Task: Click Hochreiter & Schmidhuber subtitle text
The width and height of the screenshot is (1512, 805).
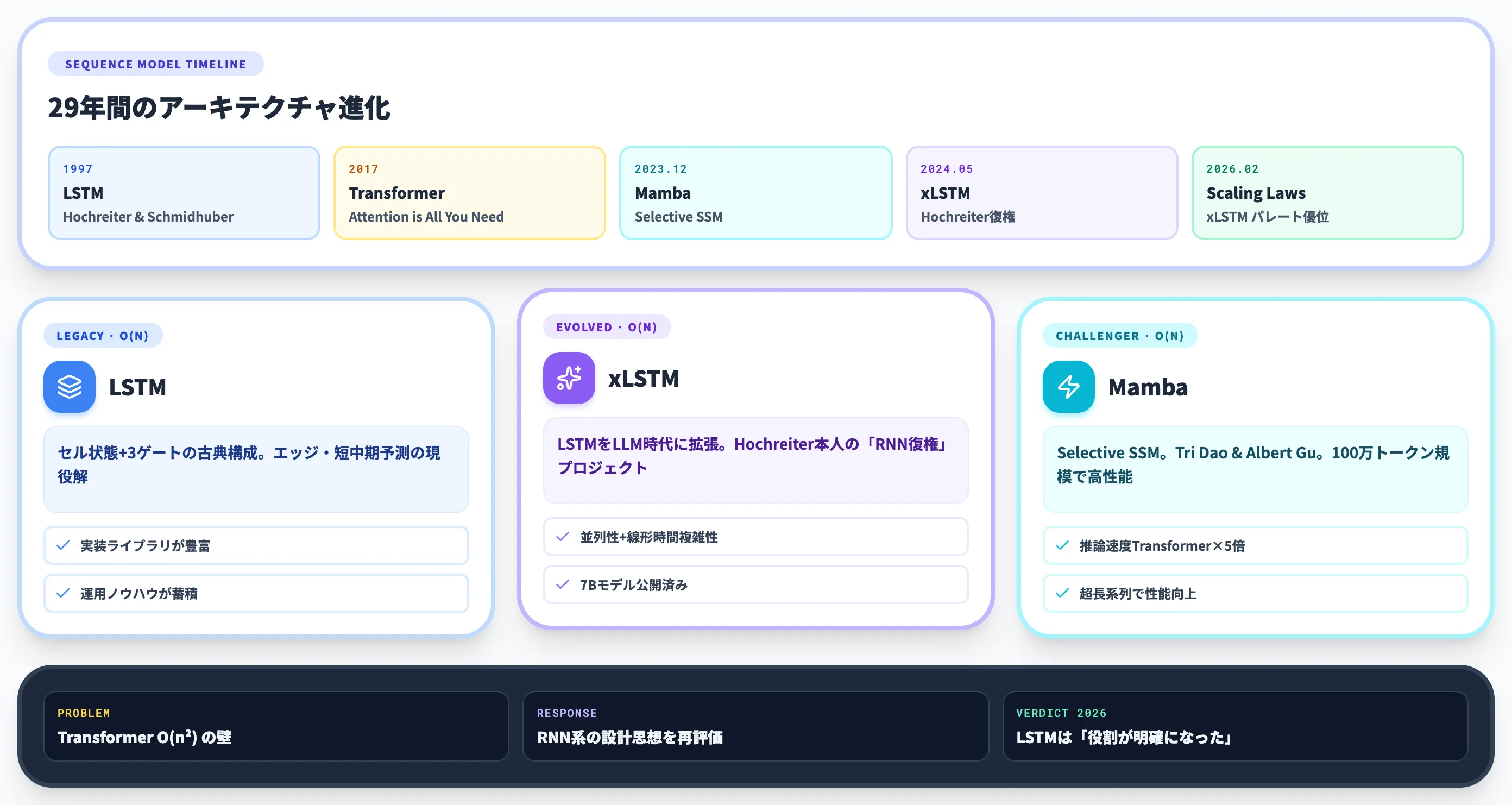Action: (148, 217)
